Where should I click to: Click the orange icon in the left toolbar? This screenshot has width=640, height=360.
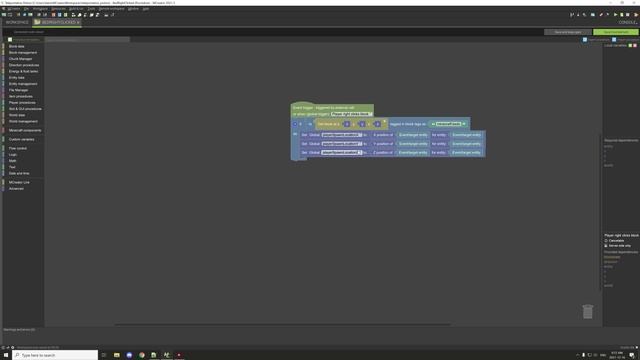53,15
